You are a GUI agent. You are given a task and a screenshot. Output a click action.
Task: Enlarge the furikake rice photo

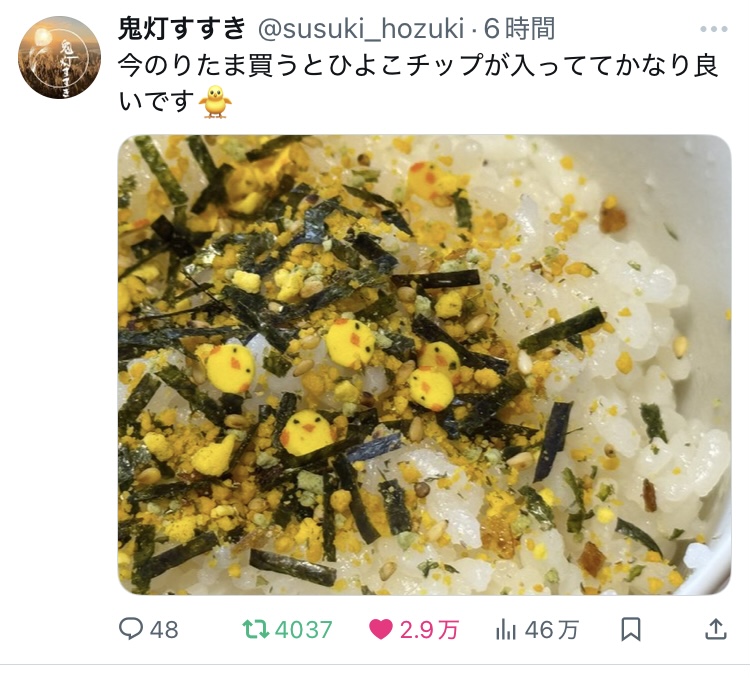click(x=424, y=365)
